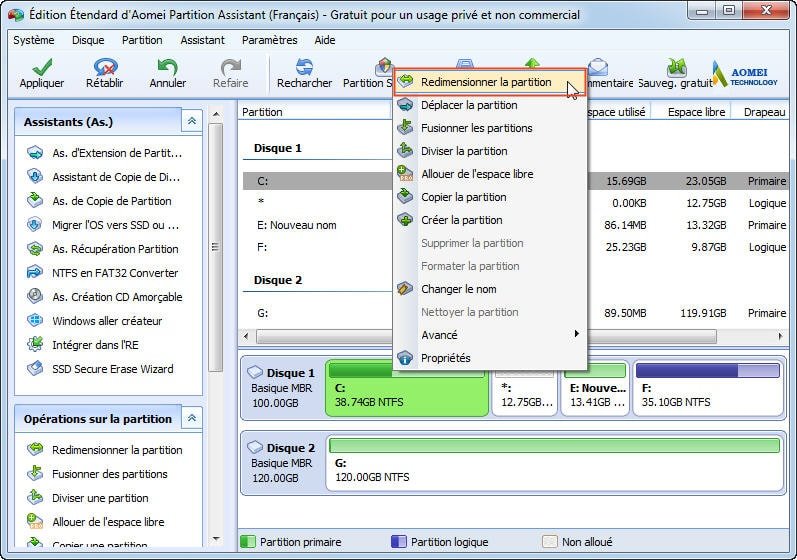The height and width of the screenshot is (560, 797).
Task: Click partition list horizontal scroll left arrow
Action: (247, 336)
